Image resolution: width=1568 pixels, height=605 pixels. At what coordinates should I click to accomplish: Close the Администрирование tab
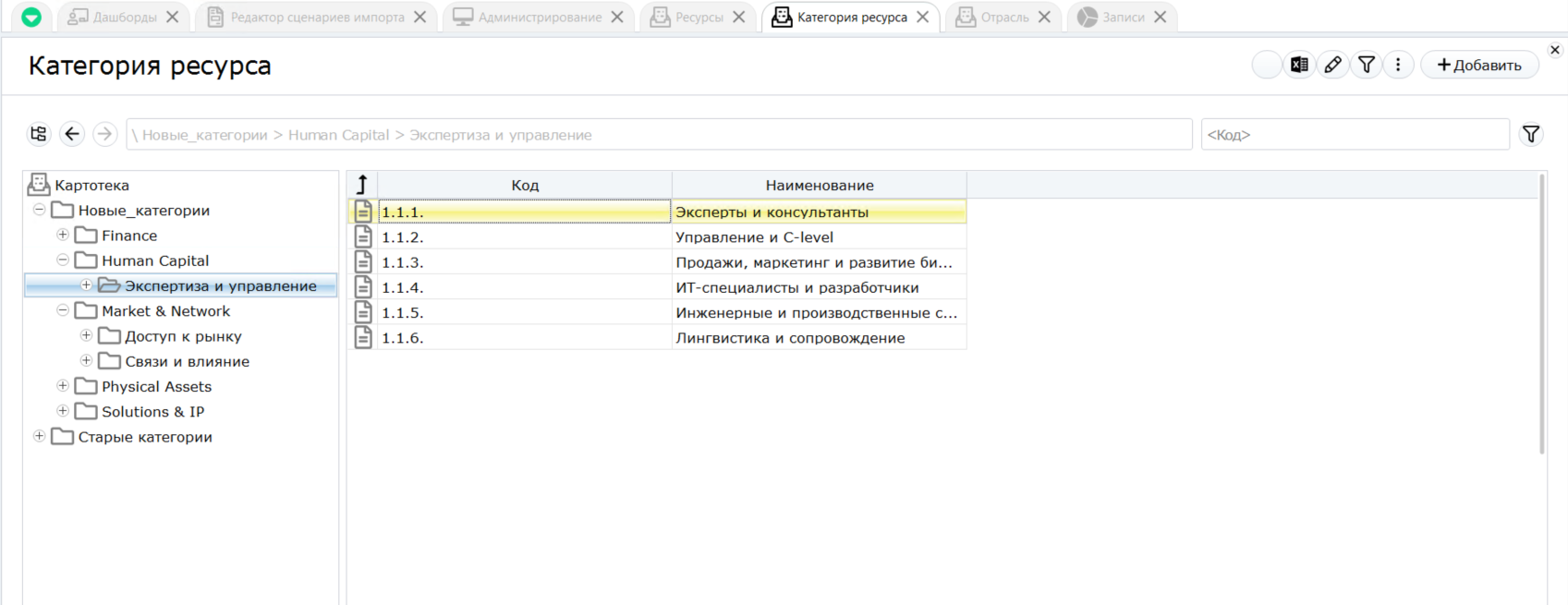tap(617, 17)
